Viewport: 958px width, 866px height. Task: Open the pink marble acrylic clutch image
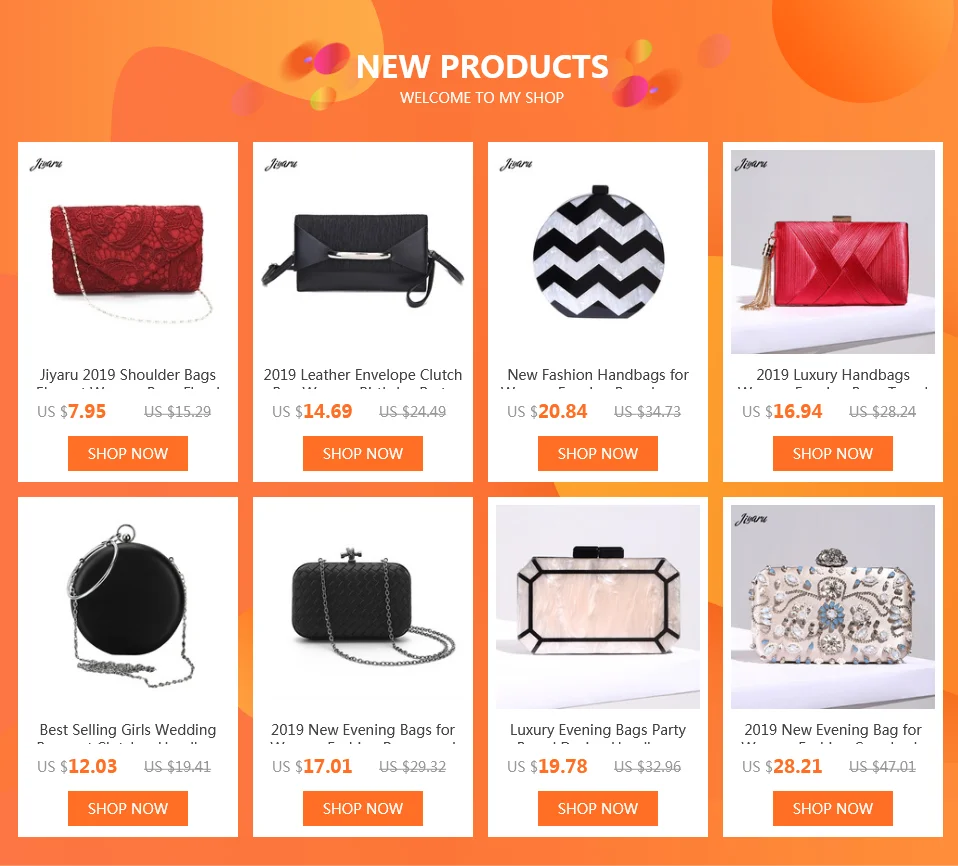pos(598,607)
